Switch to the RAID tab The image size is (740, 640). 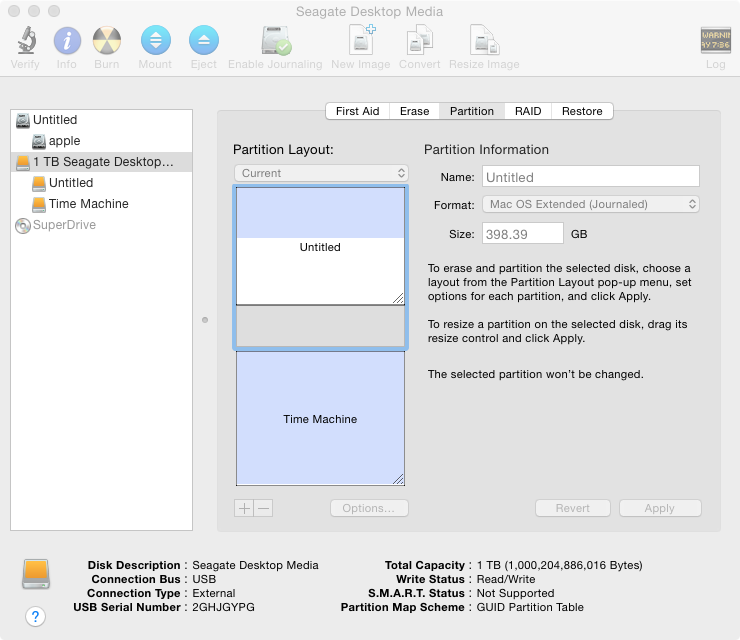coord(528,111)
